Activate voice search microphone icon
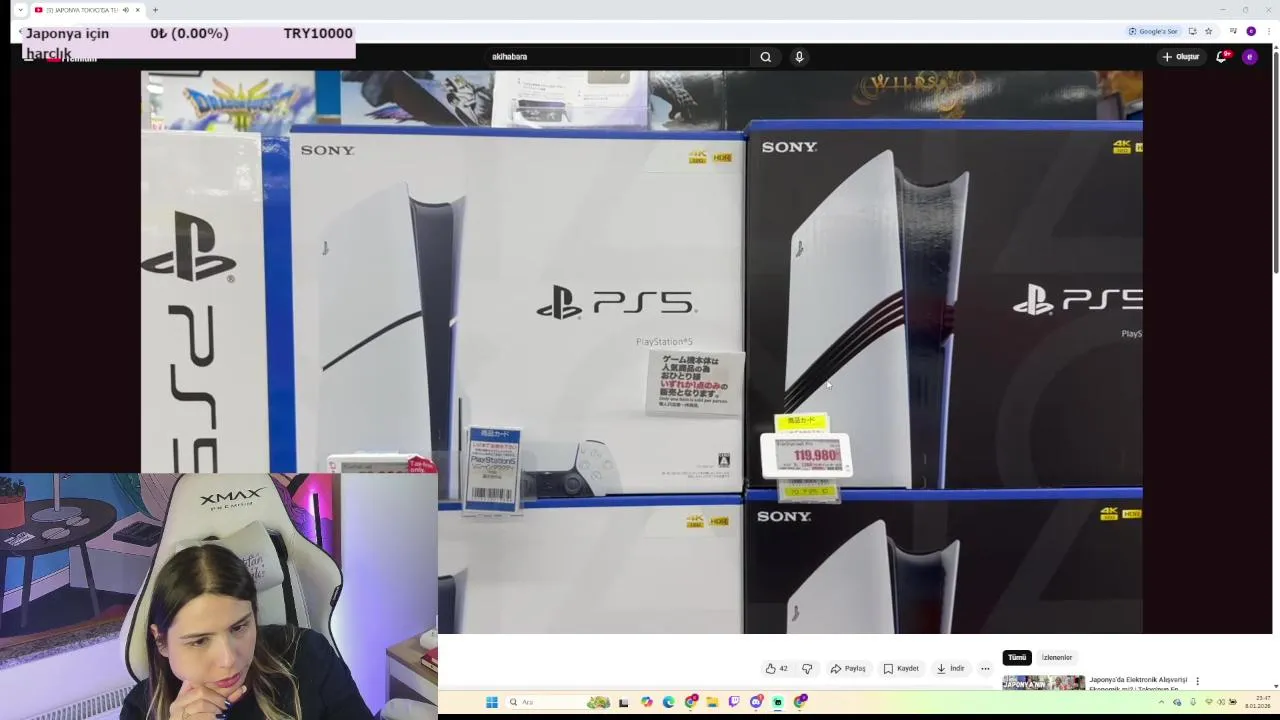Screen dimensions: 1280x720 (799, 57)
